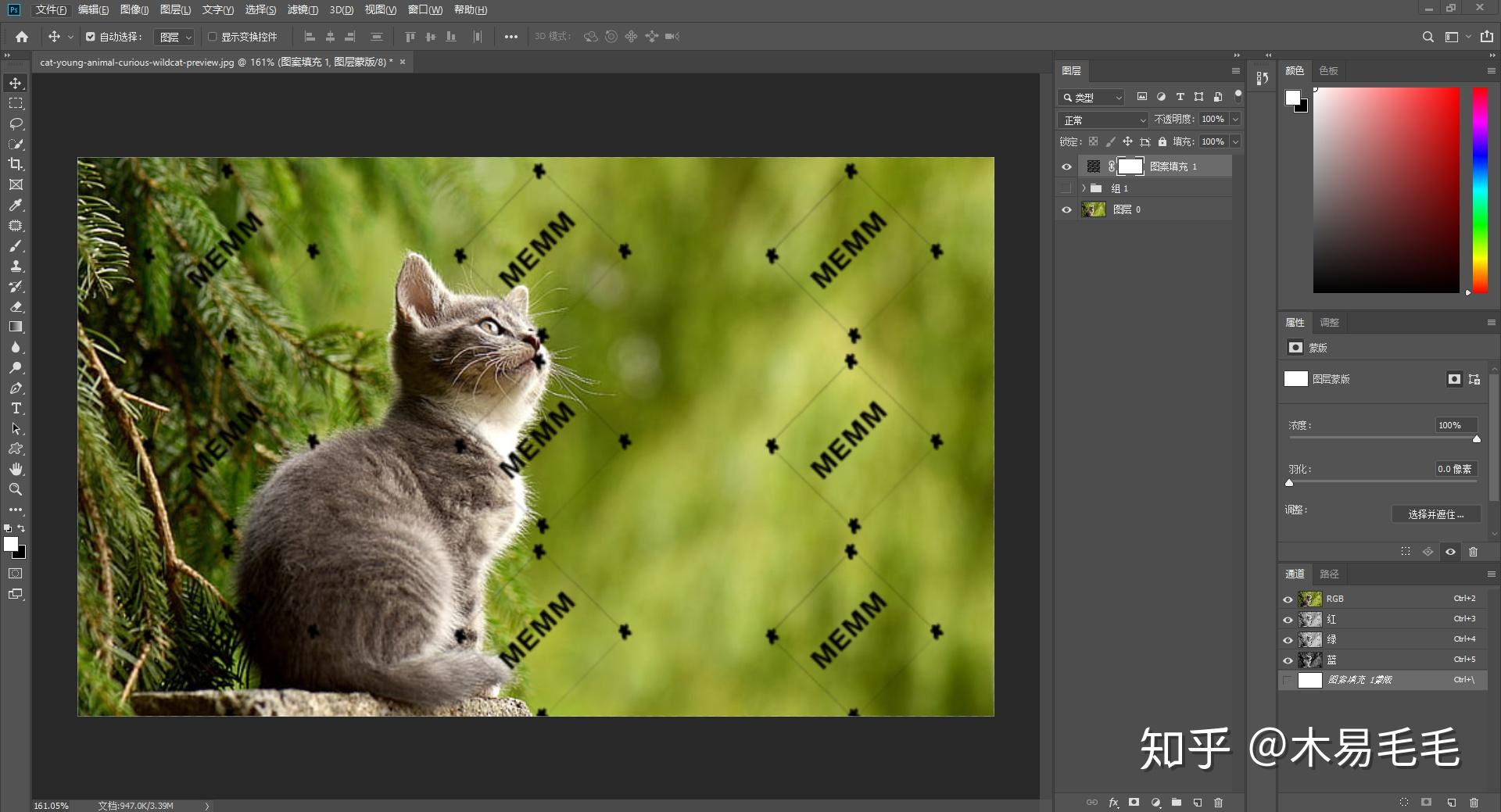
Task: Pick the Clone Stamp tool
Action: [16, 266]
